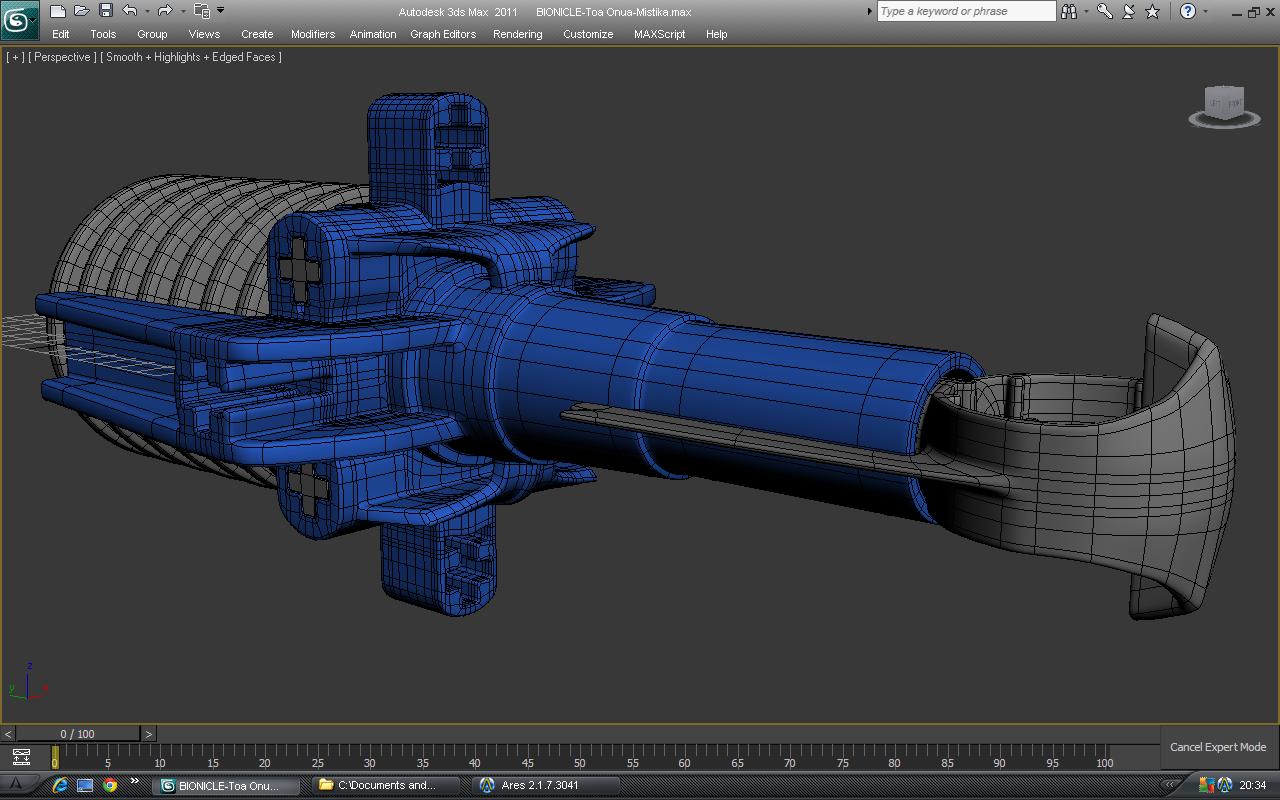
Task: Open the Modifiers menu
Action: 312,34
